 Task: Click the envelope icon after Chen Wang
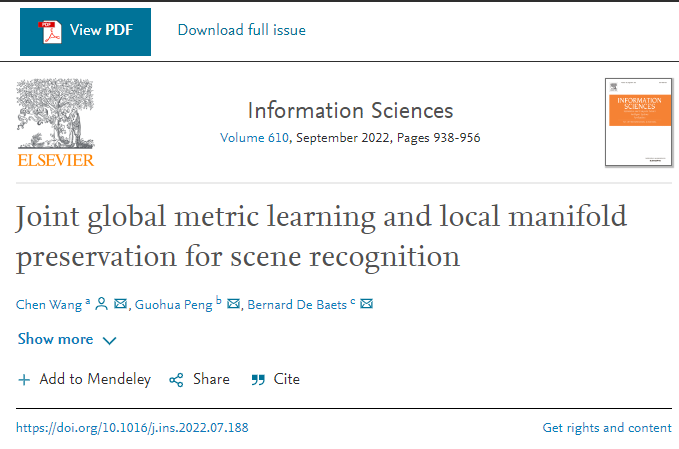tap(121, 304)
